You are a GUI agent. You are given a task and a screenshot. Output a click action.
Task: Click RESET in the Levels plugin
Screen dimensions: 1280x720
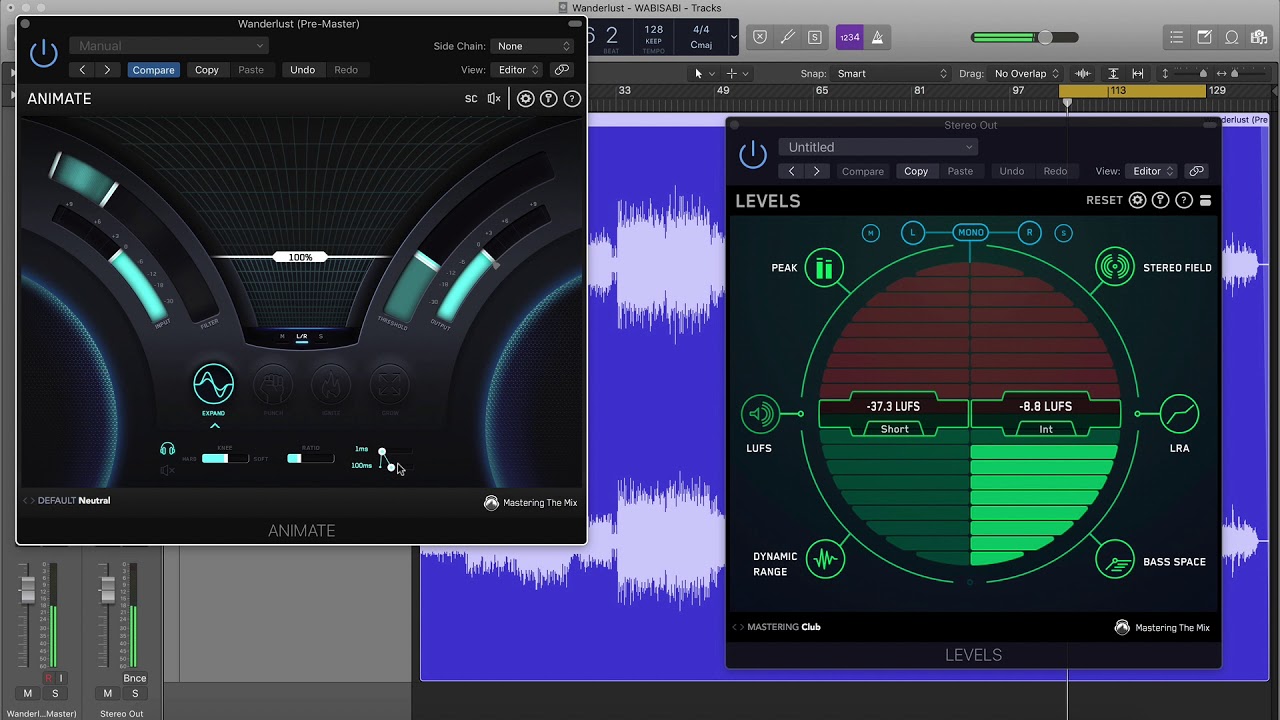[1104, 200]
